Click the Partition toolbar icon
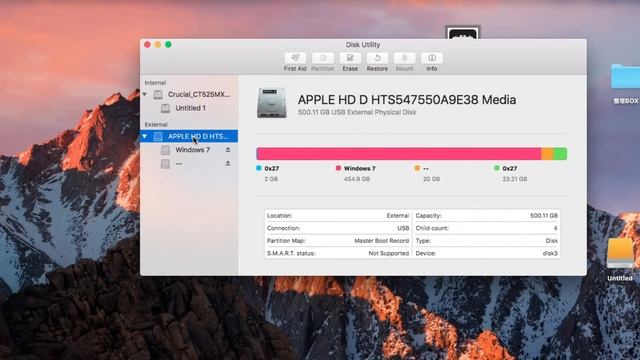 pyautogui.click(x=322, y=58)
